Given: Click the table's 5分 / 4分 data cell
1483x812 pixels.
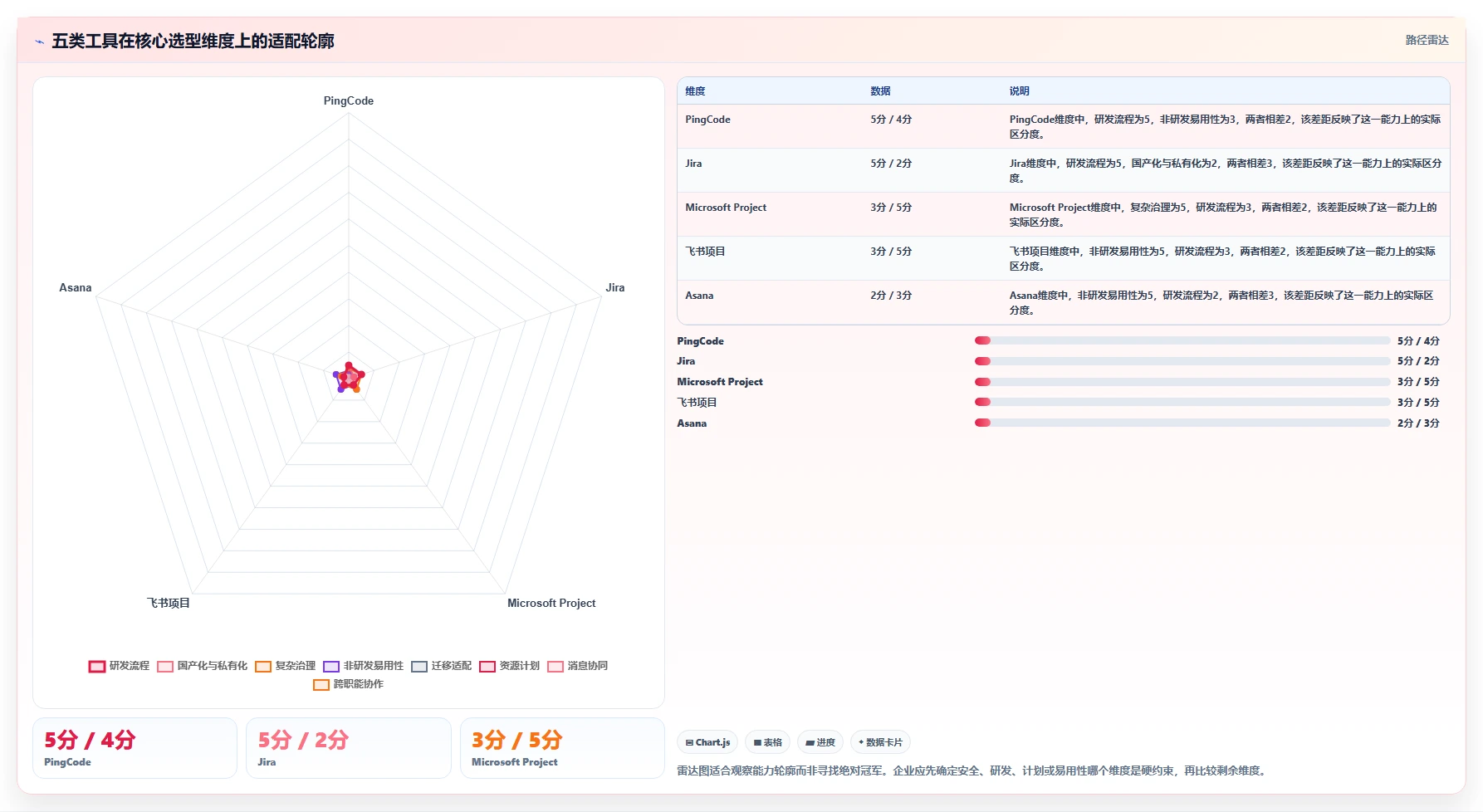Looking at the screenshot, I should pyautogui.click(x=891, y=120).
